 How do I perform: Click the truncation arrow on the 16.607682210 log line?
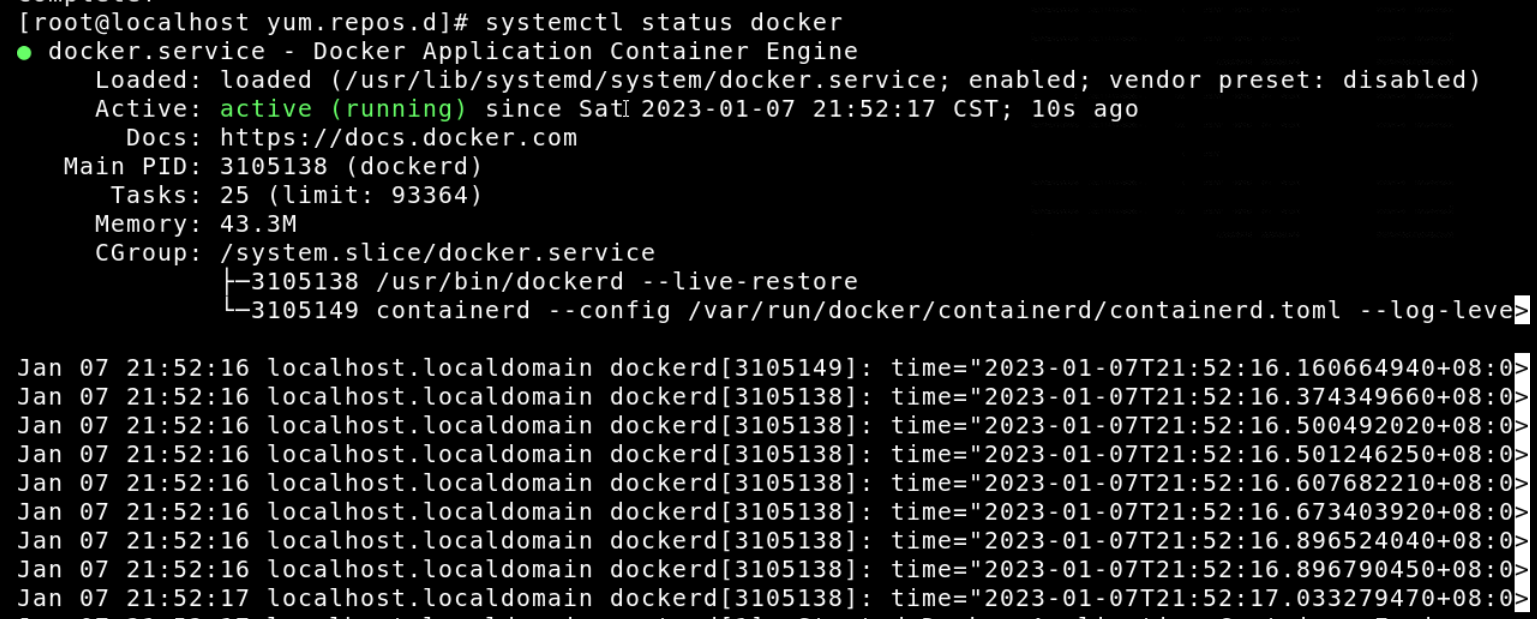[1522, 483]
